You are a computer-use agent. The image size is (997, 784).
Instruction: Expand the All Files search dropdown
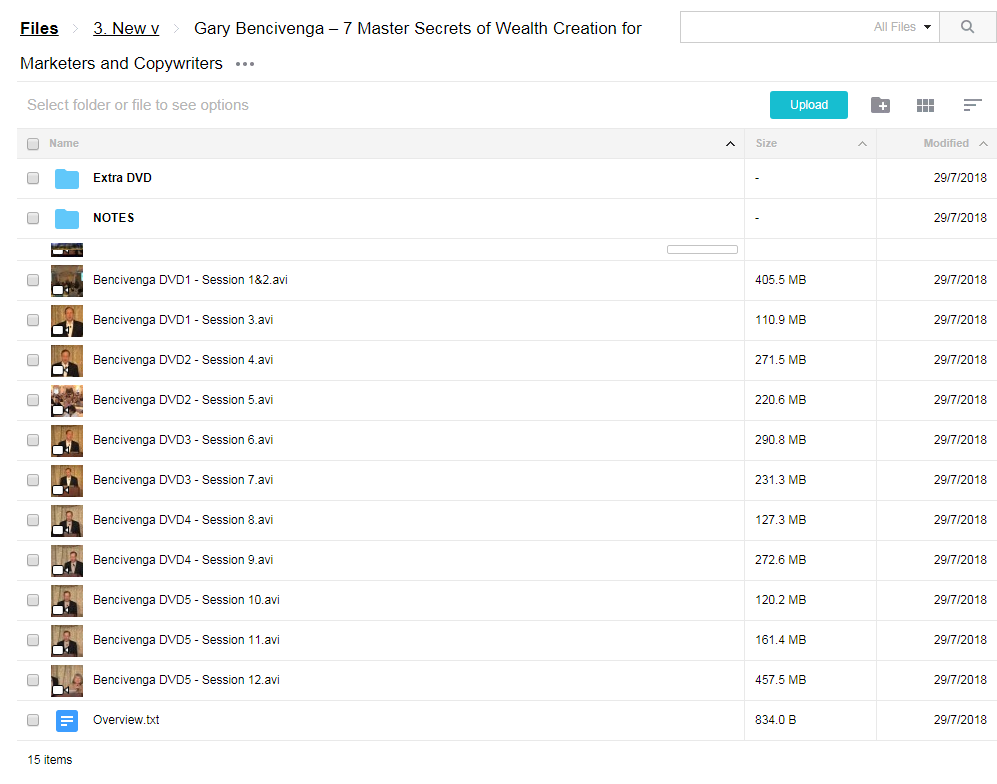(x=903, y=27)
